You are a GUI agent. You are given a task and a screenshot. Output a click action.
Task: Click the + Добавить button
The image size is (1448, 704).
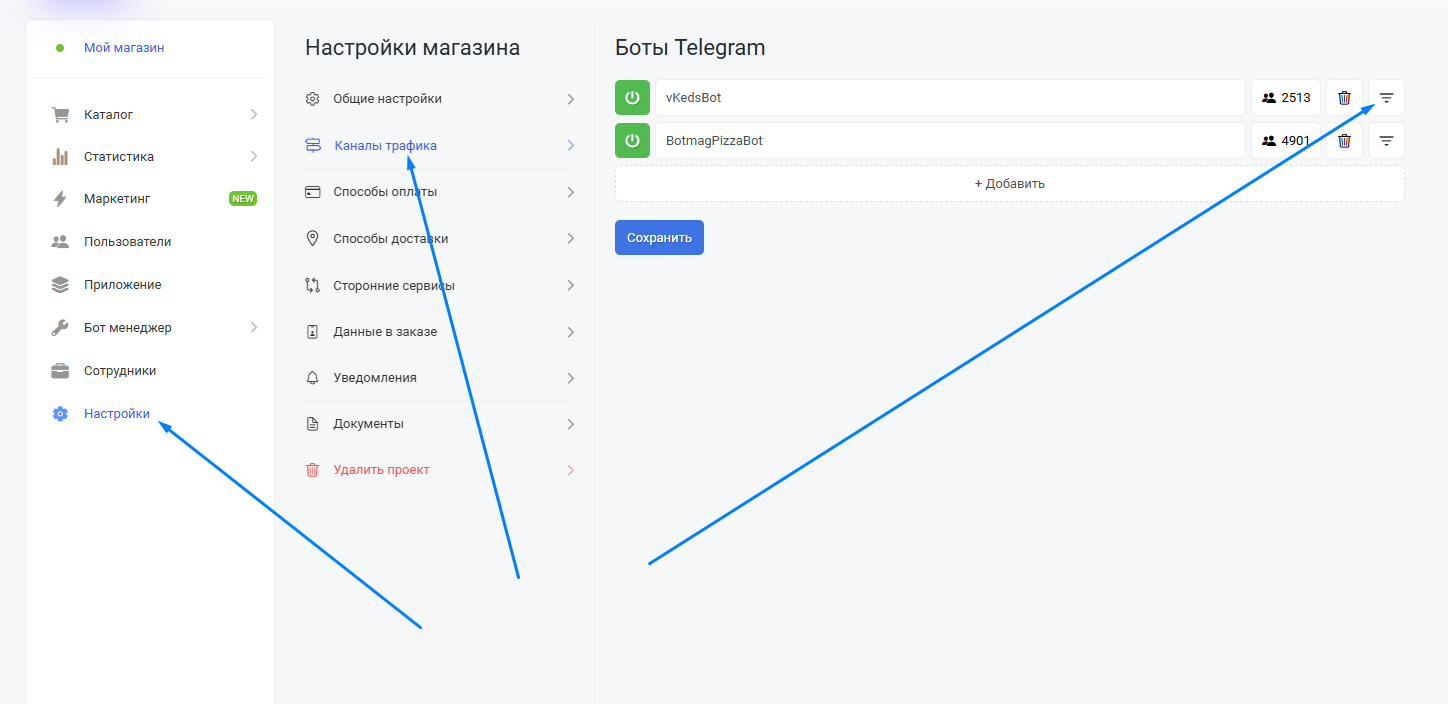point(1009,184)
